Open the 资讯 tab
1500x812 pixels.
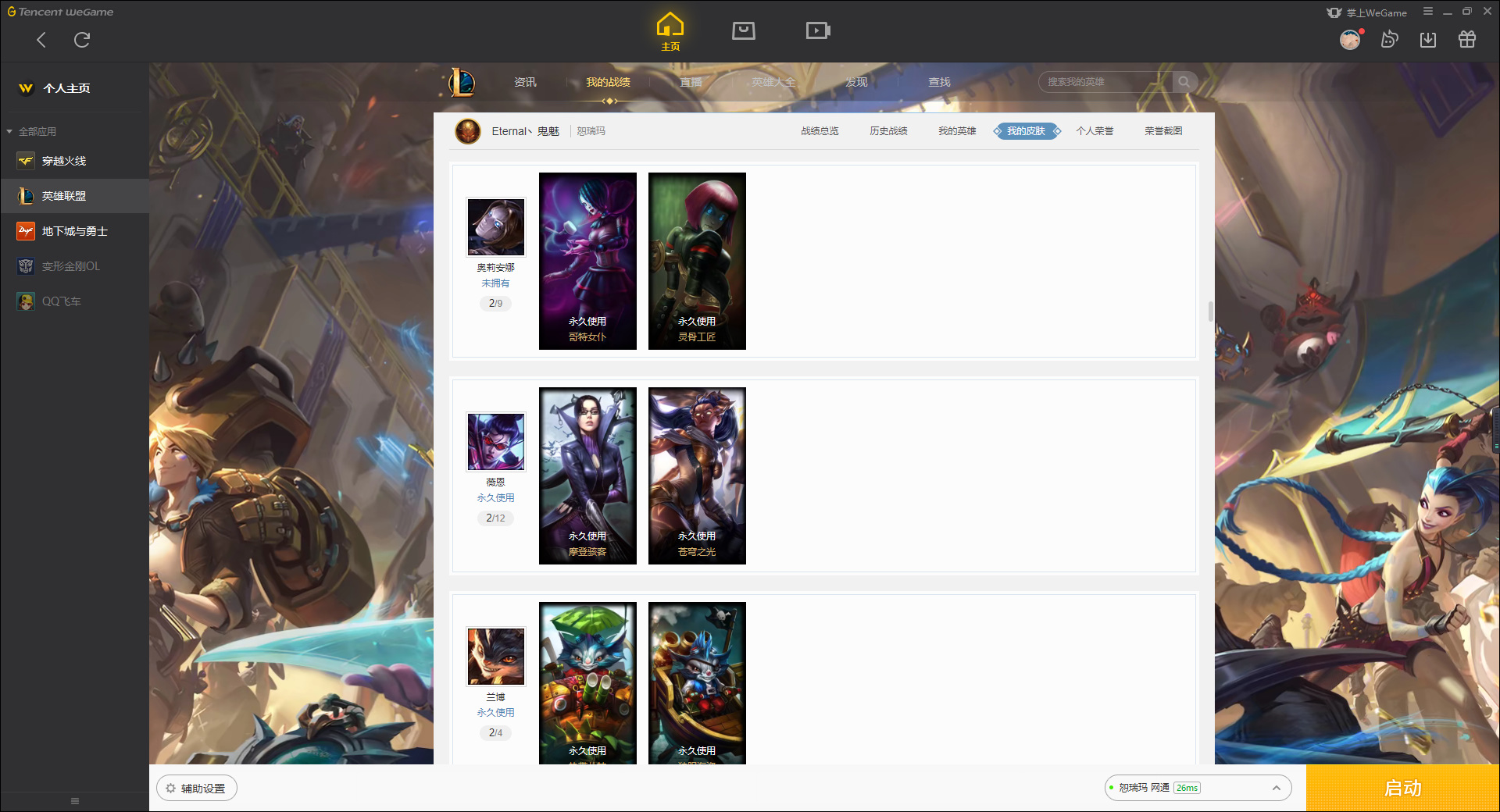click(525, 82)
